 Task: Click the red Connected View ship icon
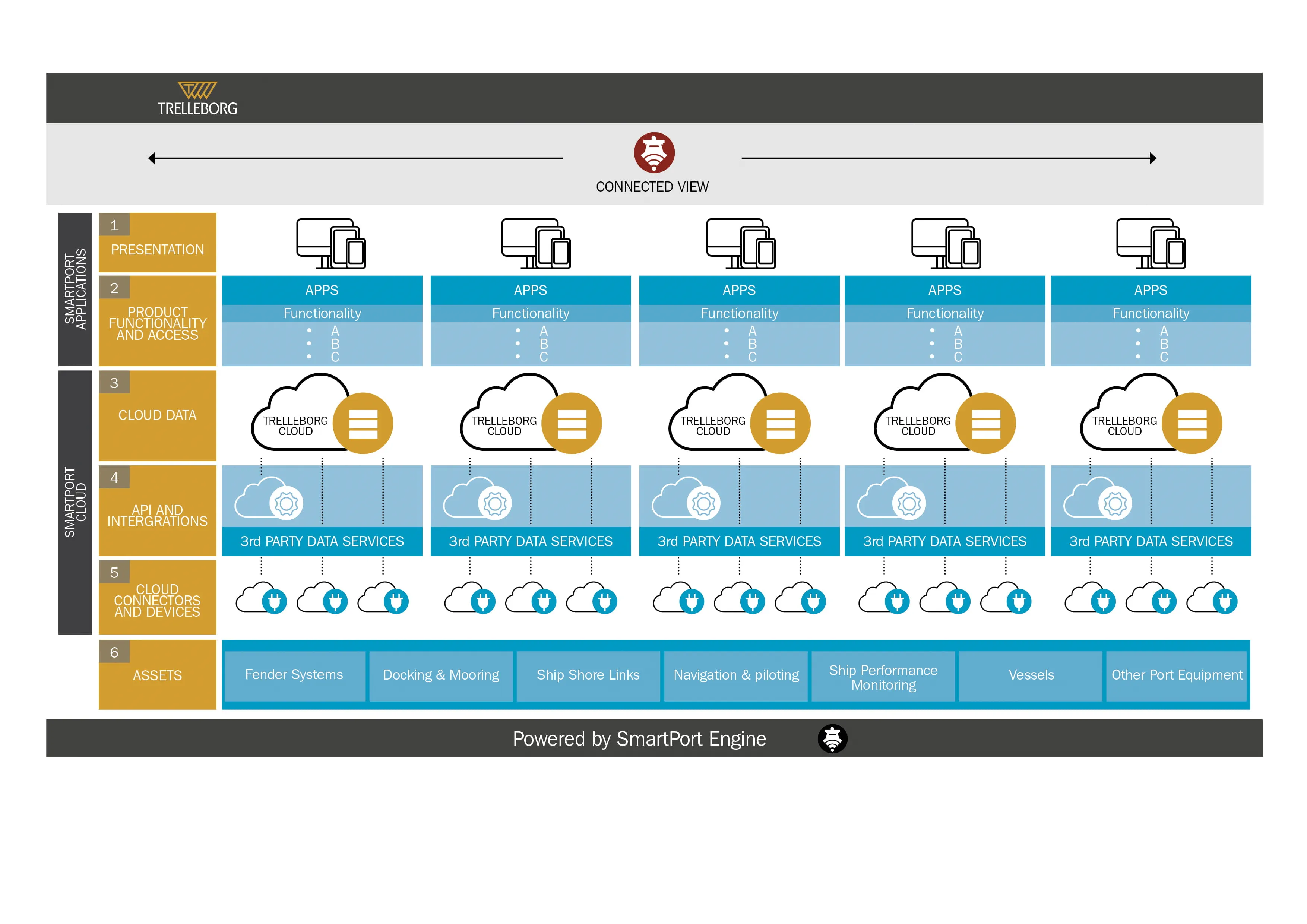654,153
